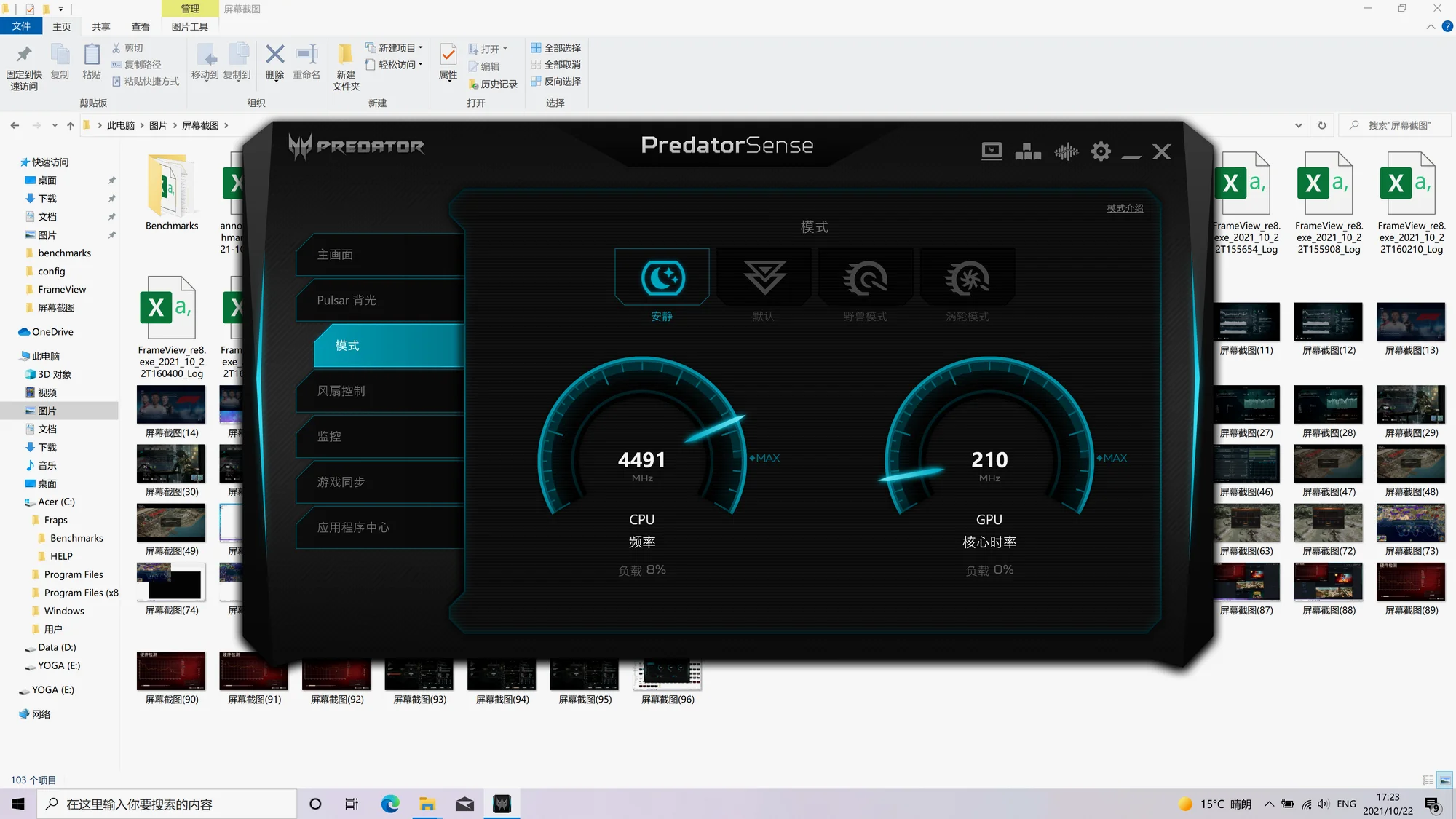Screen dimensions: 1456x819
Task: Select the 模式 menu item
Action: click(389, 346)
